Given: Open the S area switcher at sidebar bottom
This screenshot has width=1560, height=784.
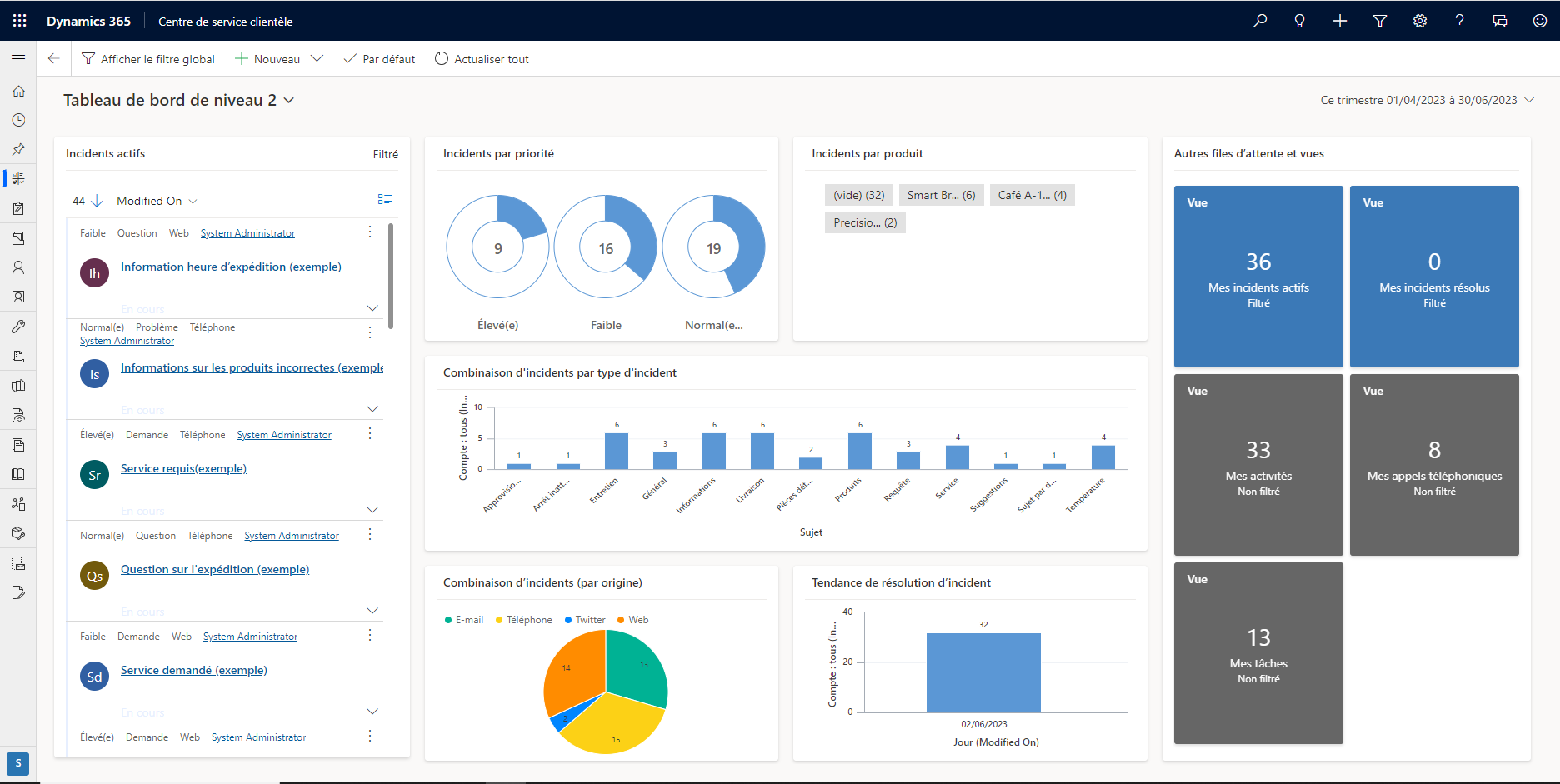Looking at the screenshot, I should (x=18, y=763).
